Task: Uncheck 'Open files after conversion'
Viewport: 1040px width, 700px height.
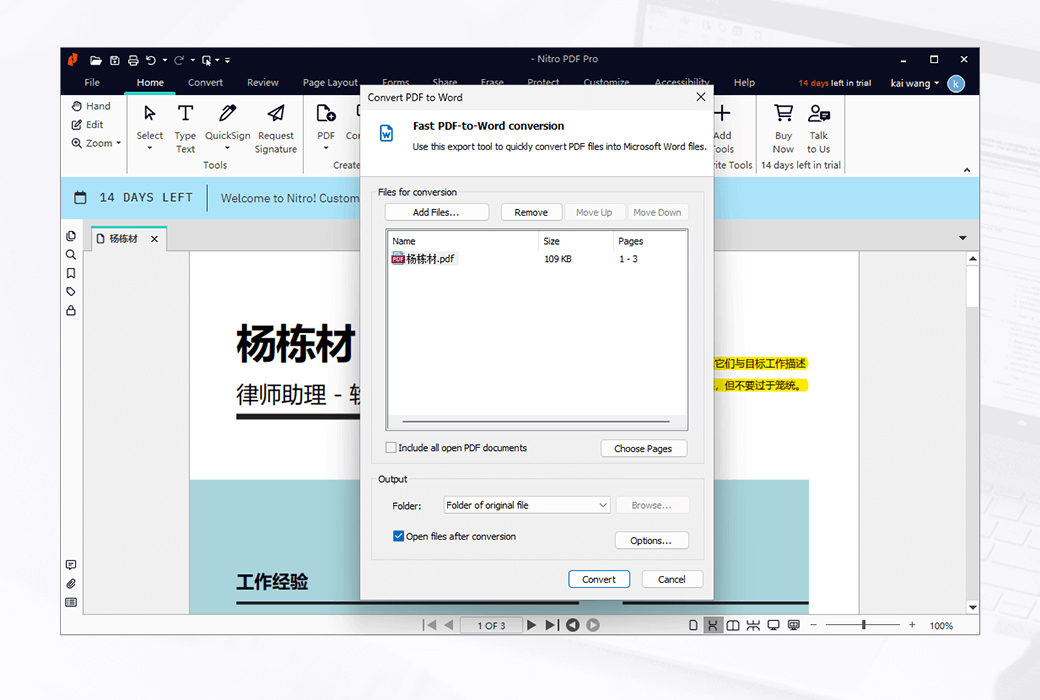Action: pyautogui.click(x=399, y=536)
